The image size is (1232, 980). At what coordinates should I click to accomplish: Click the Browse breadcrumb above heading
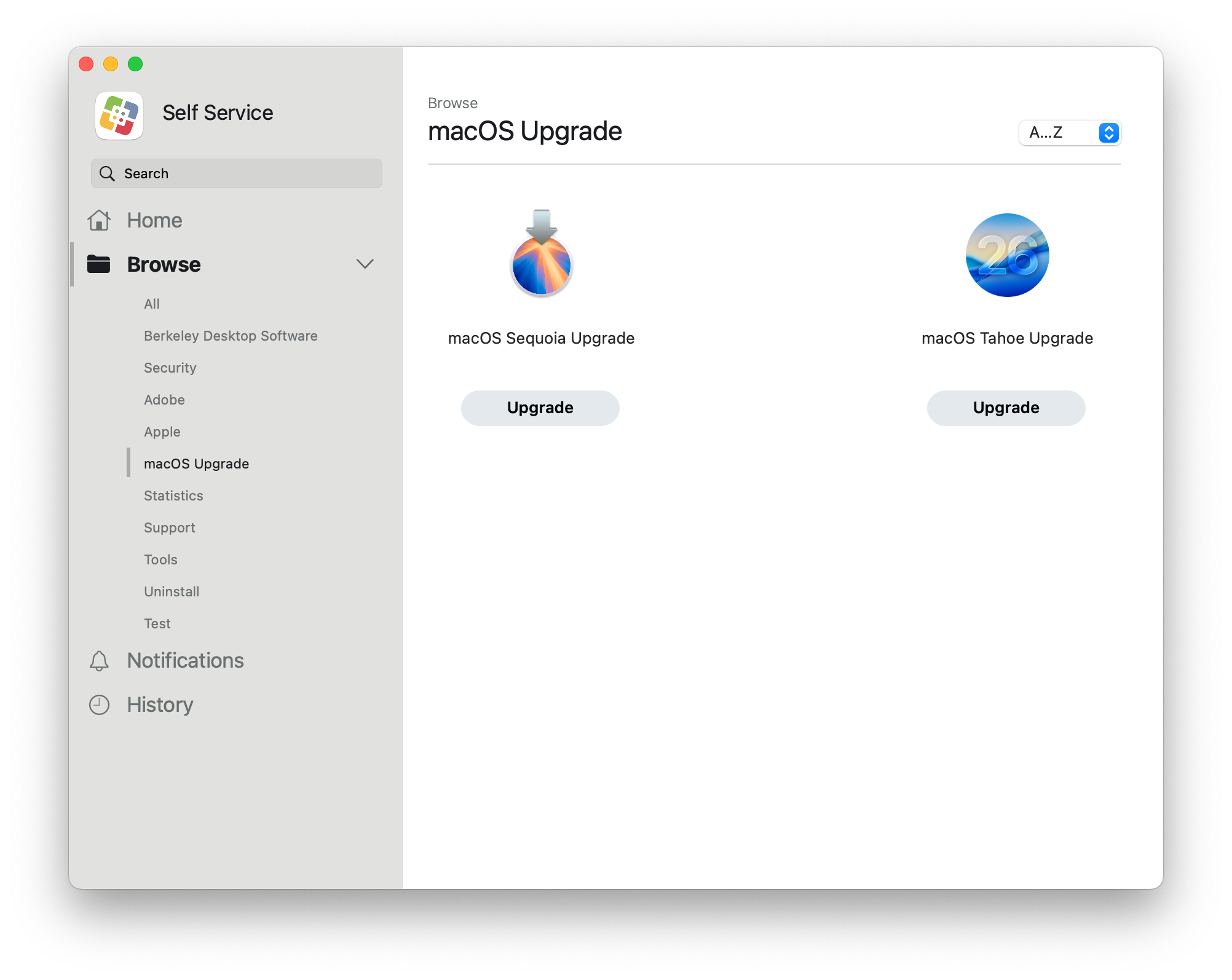click(x=452, y=103)
